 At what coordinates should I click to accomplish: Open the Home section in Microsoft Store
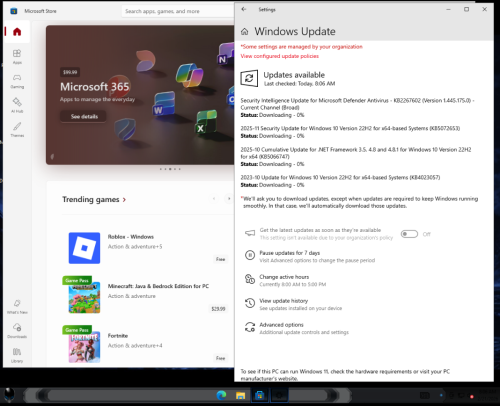[17, 32]
